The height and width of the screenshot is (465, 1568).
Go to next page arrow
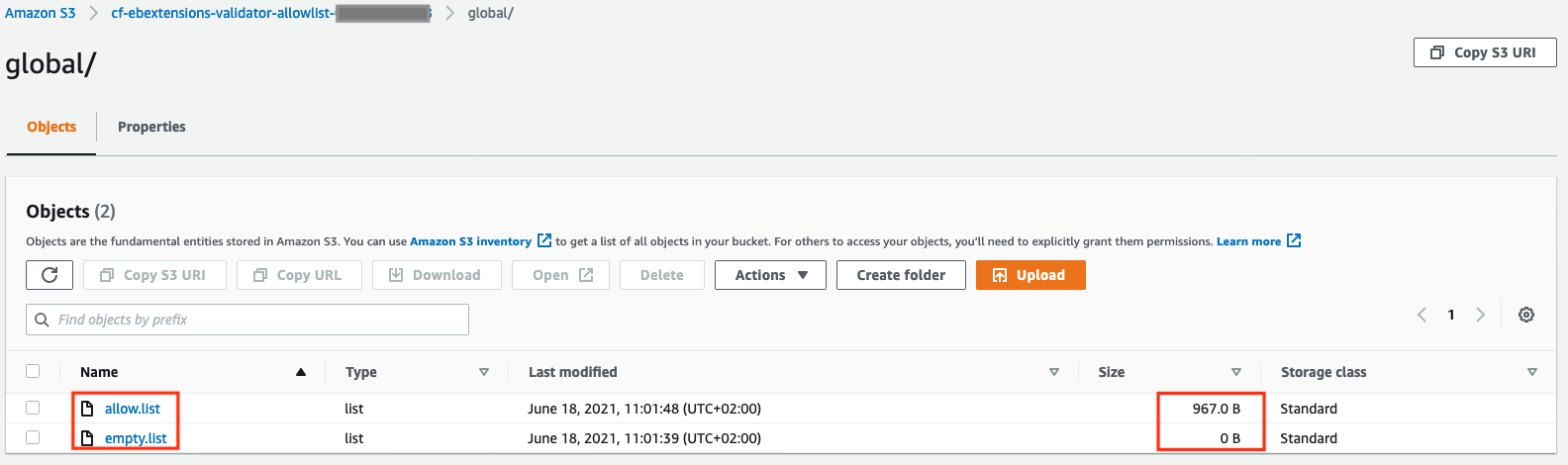1481,315
